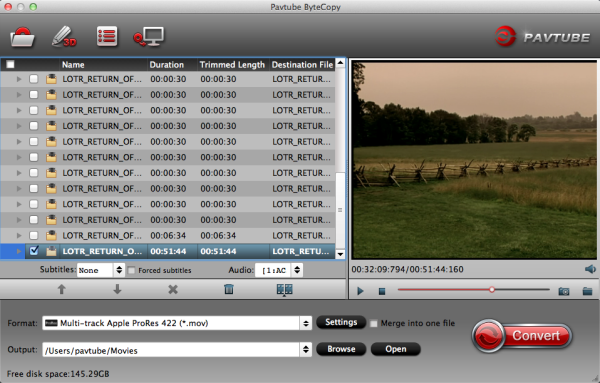Click the Settings button
600x383 pixels.
coord(341,323)
